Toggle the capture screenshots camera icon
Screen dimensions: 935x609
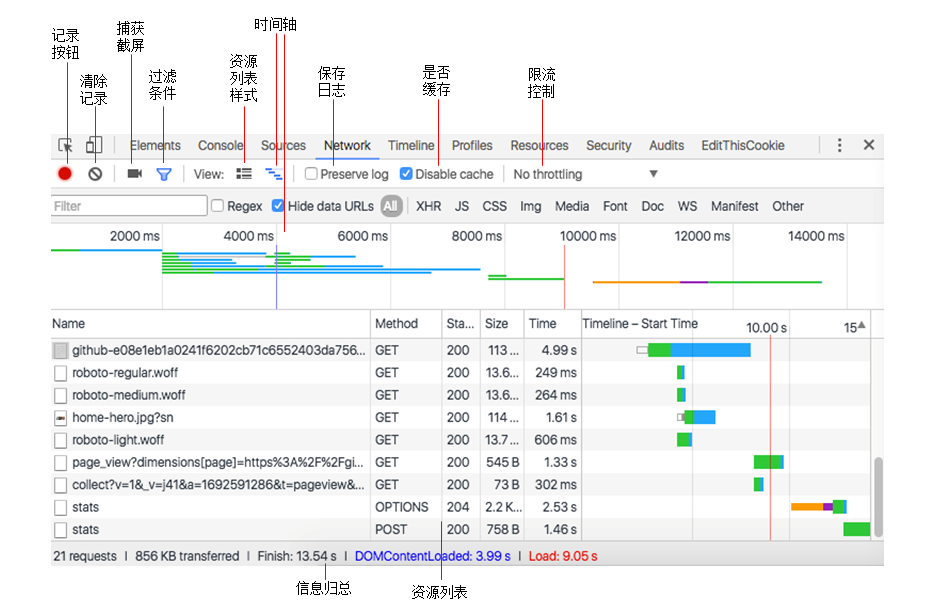(x=135, y=174)
